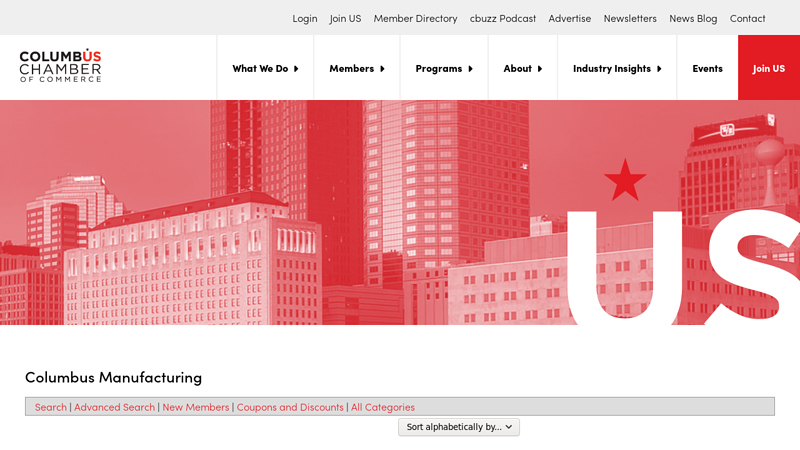Open Coupons and Discounts link

pyautogui.click(x=290, y=407)
